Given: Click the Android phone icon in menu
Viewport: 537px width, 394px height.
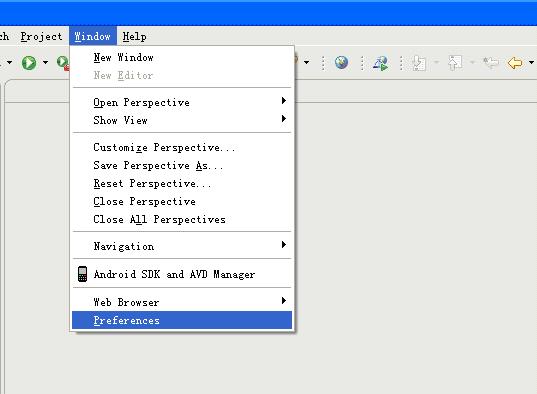Looking at the screenshot, I should [82, 274].
